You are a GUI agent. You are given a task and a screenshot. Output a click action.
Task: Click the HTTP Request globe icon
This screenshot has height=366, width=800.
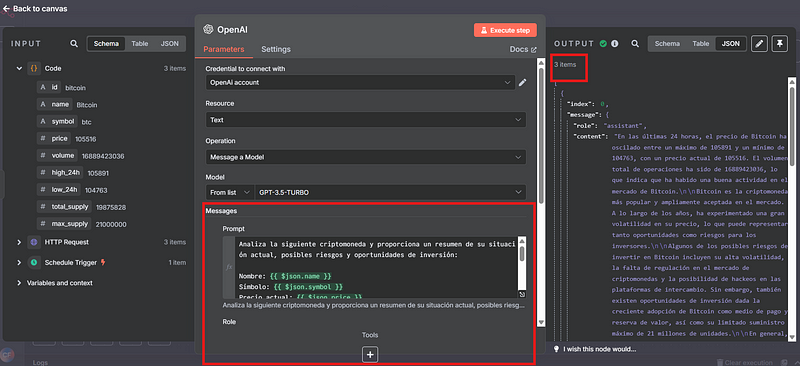coord(34,242)
